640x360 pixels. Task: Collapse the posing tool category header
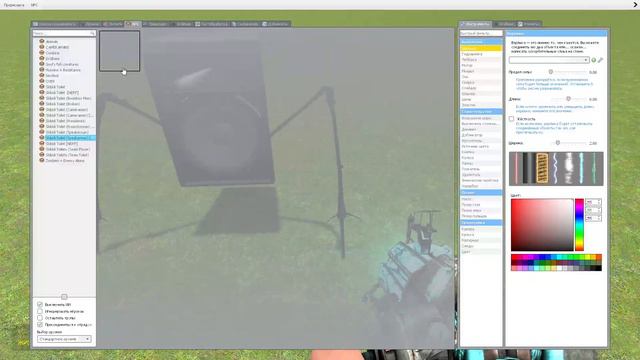(x=481, y=192)
